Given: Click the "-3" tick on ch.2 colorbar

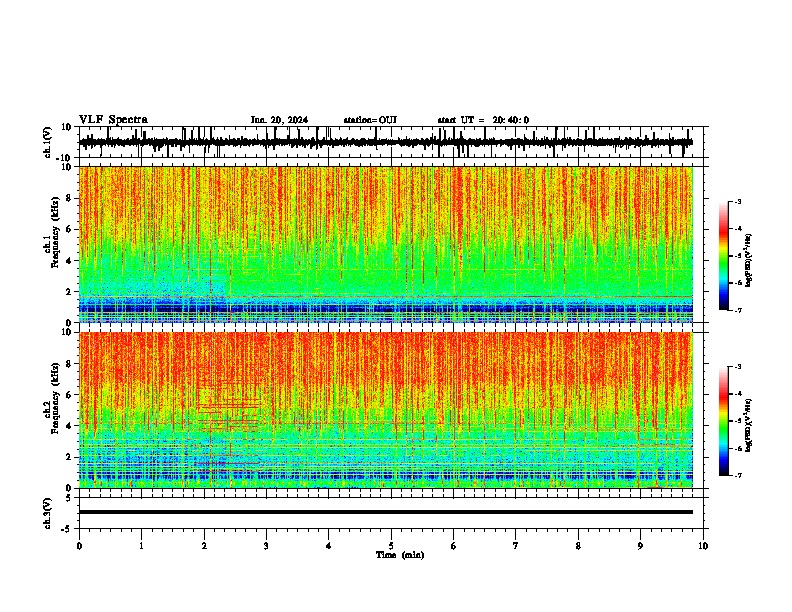Looking at the screenshot, I should click(x=737, y=367).
